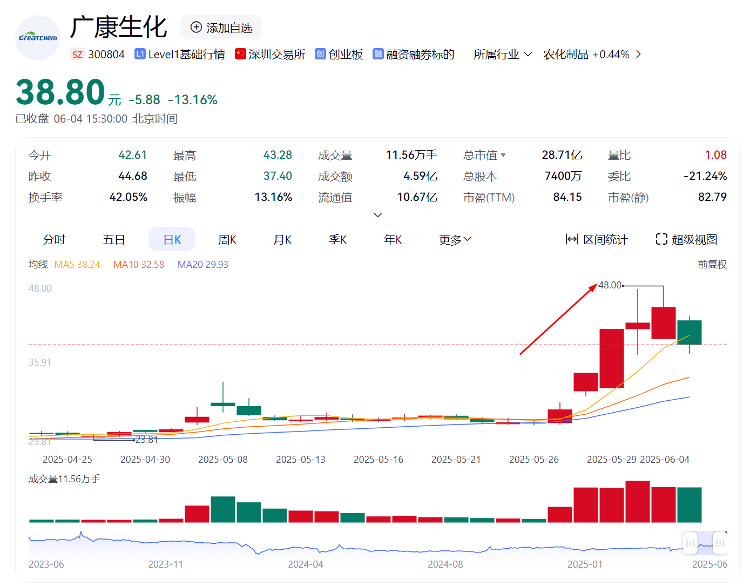Click 总市值 value 28.71亿
Screen dimensions: 750x586
pos(562,155)
